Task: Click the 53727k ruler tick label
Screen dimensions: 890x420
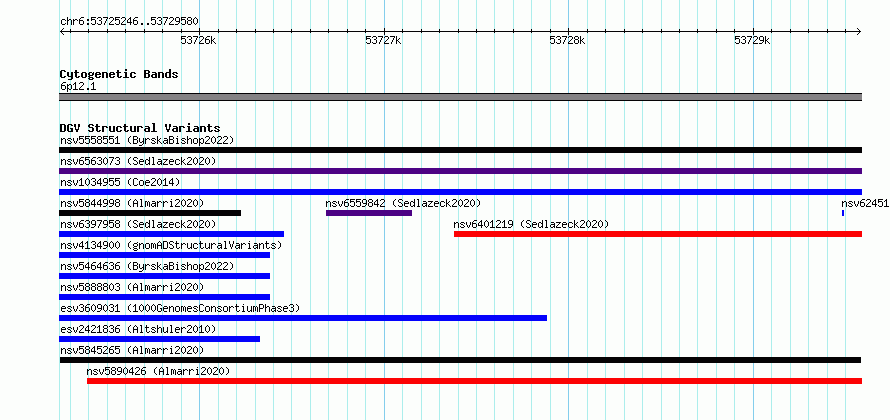Action: click(x=383, y=41)
